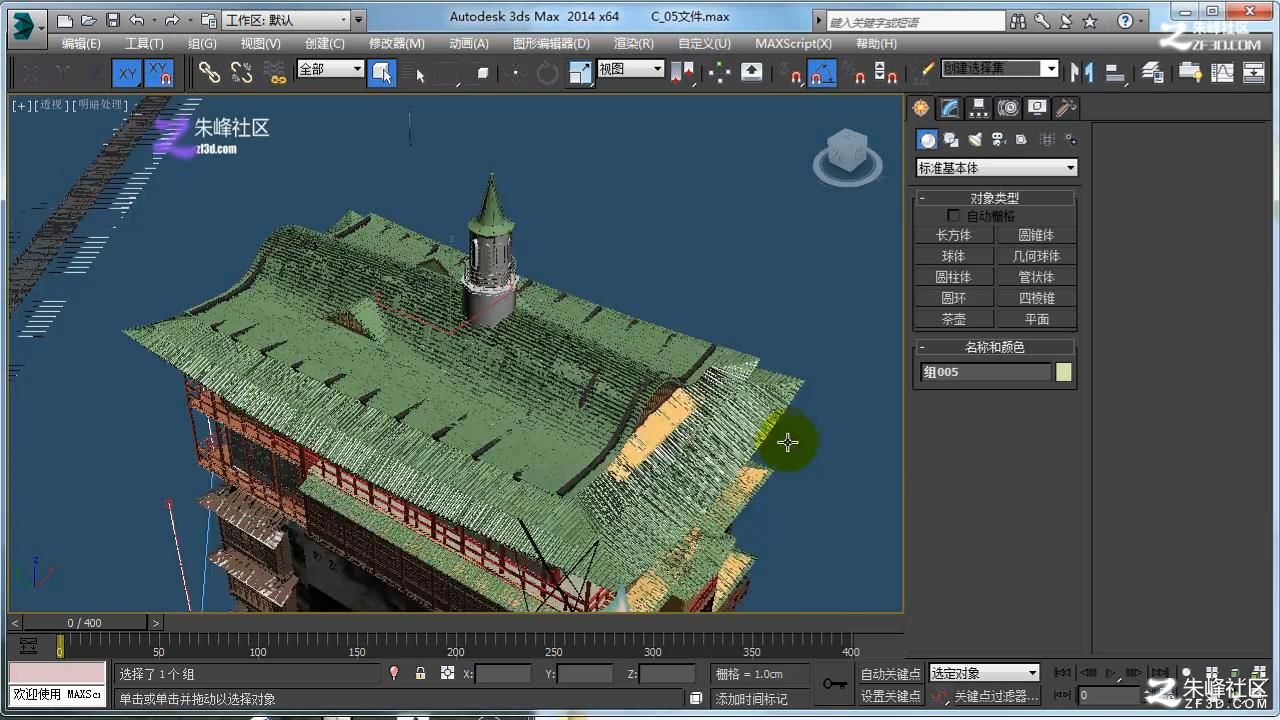This screenshot has width=1280, height=720.
Task: Open the 渲染(R) menu
Action: pos(633,44)
